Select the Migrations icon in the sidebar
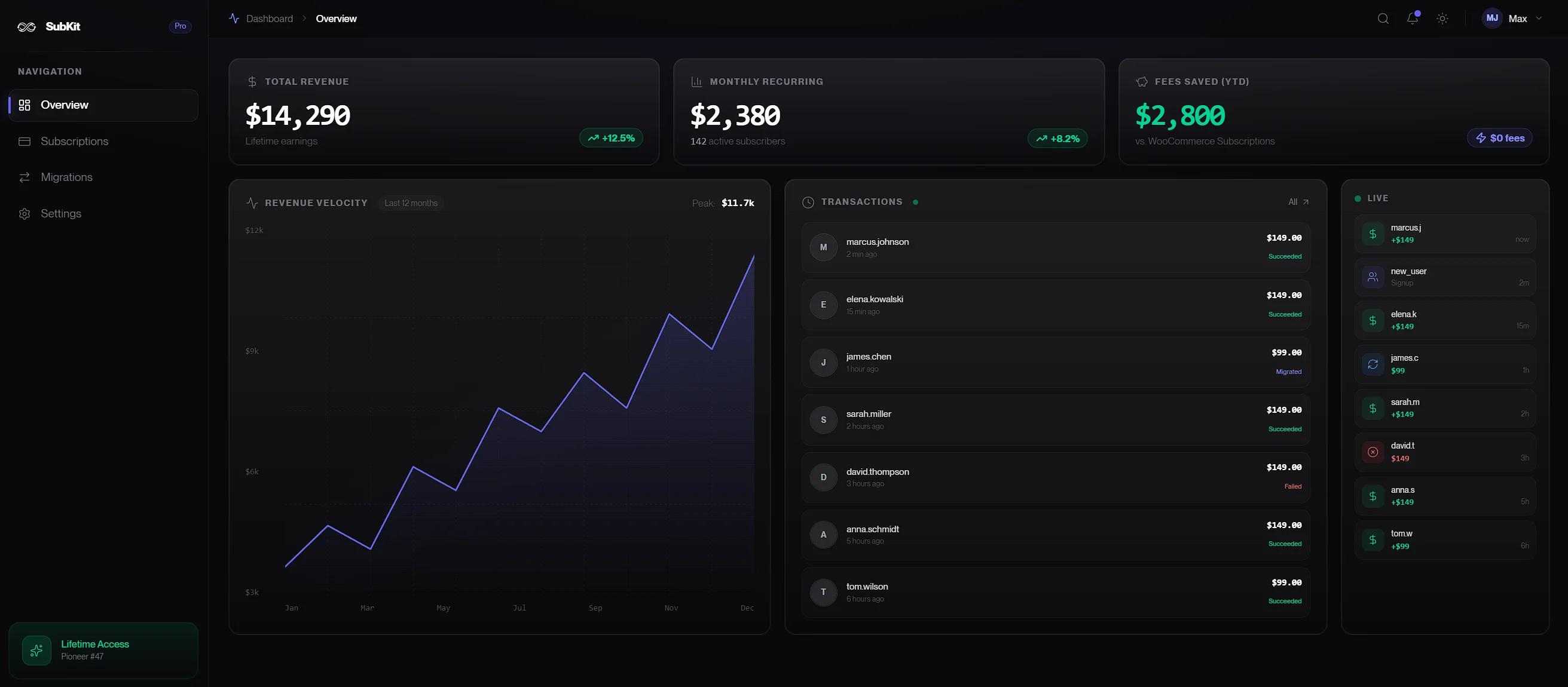Image resolution: width=1568 pixels, height=687 pixels. 25,177
